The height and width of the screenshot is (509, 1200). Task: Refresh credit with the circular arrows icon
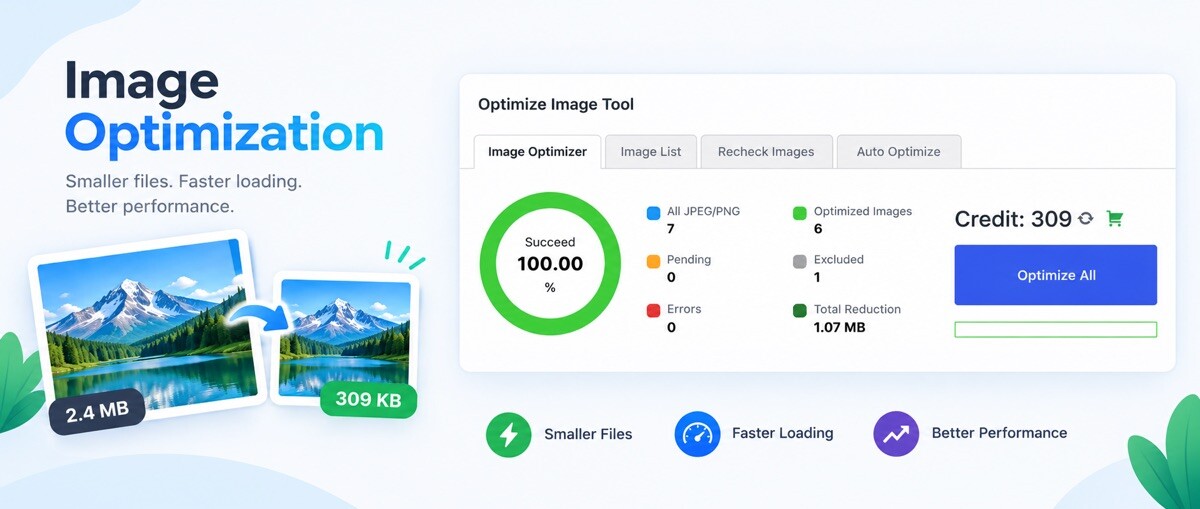pos(1086,219)
